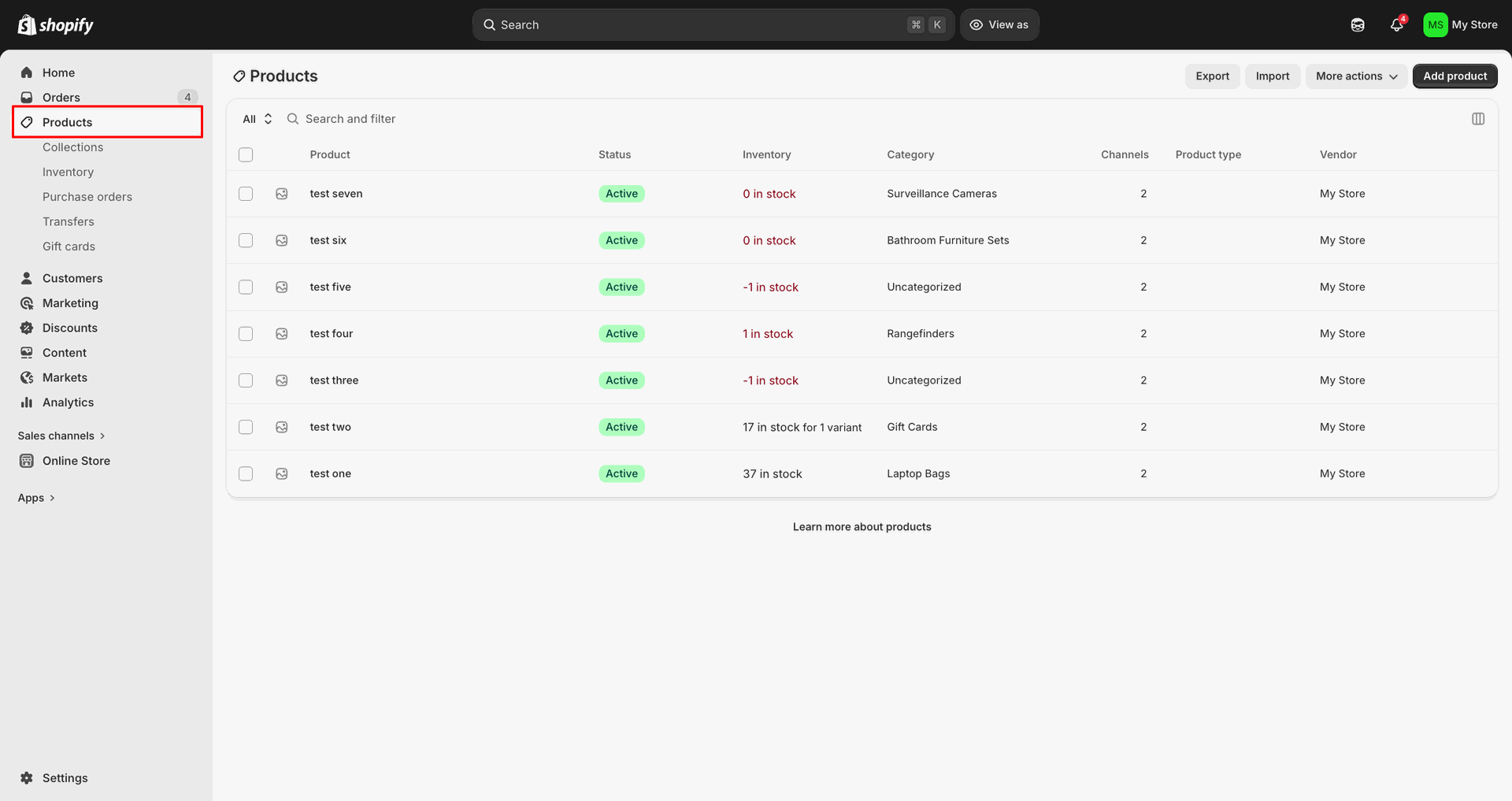Image resolution: width=1512 pixels, height=801 pixels.
Task: Select the test five checkbox
Action: point(246,287)
